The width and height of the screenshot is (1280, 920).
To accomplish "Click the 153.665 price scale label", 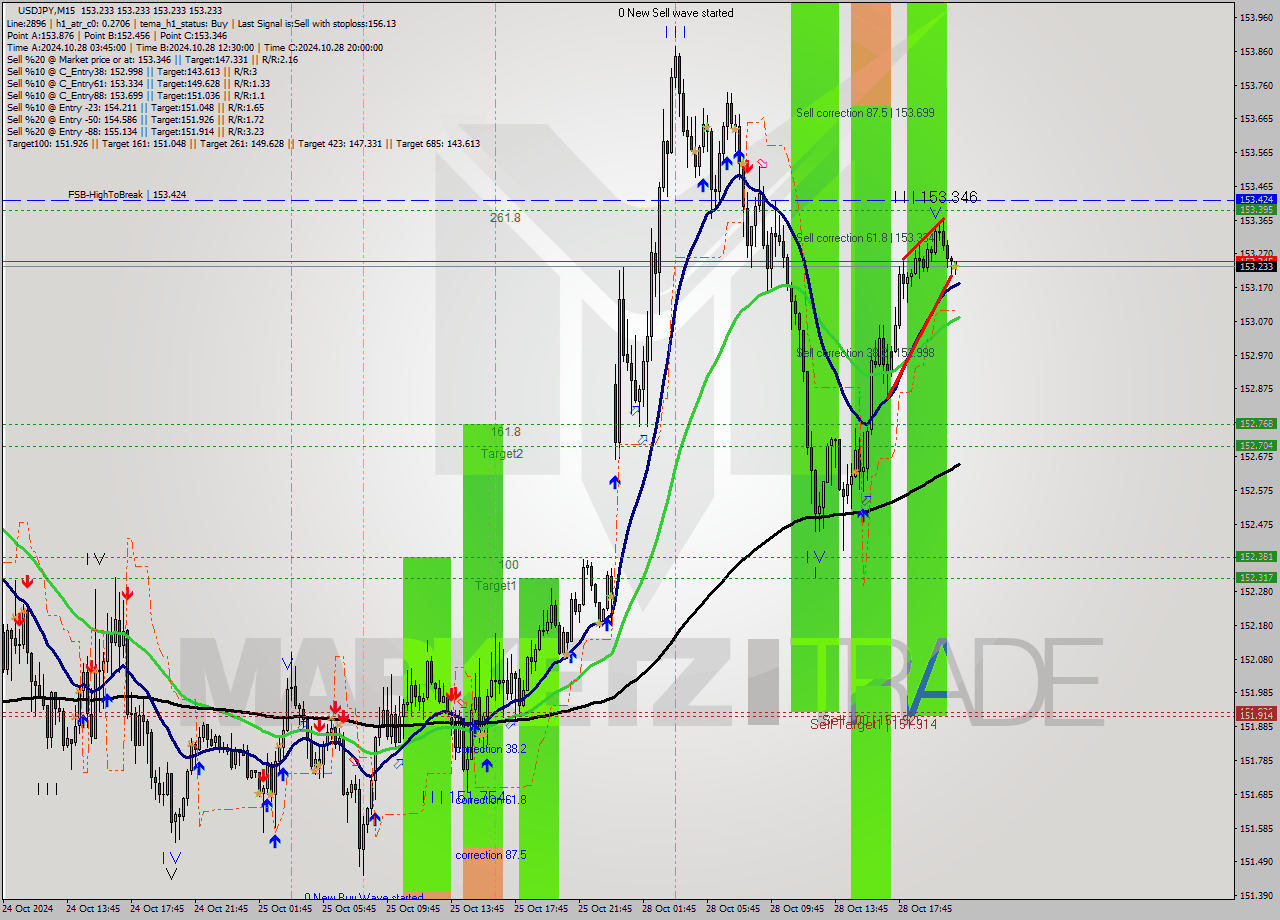I will 1256,119.
